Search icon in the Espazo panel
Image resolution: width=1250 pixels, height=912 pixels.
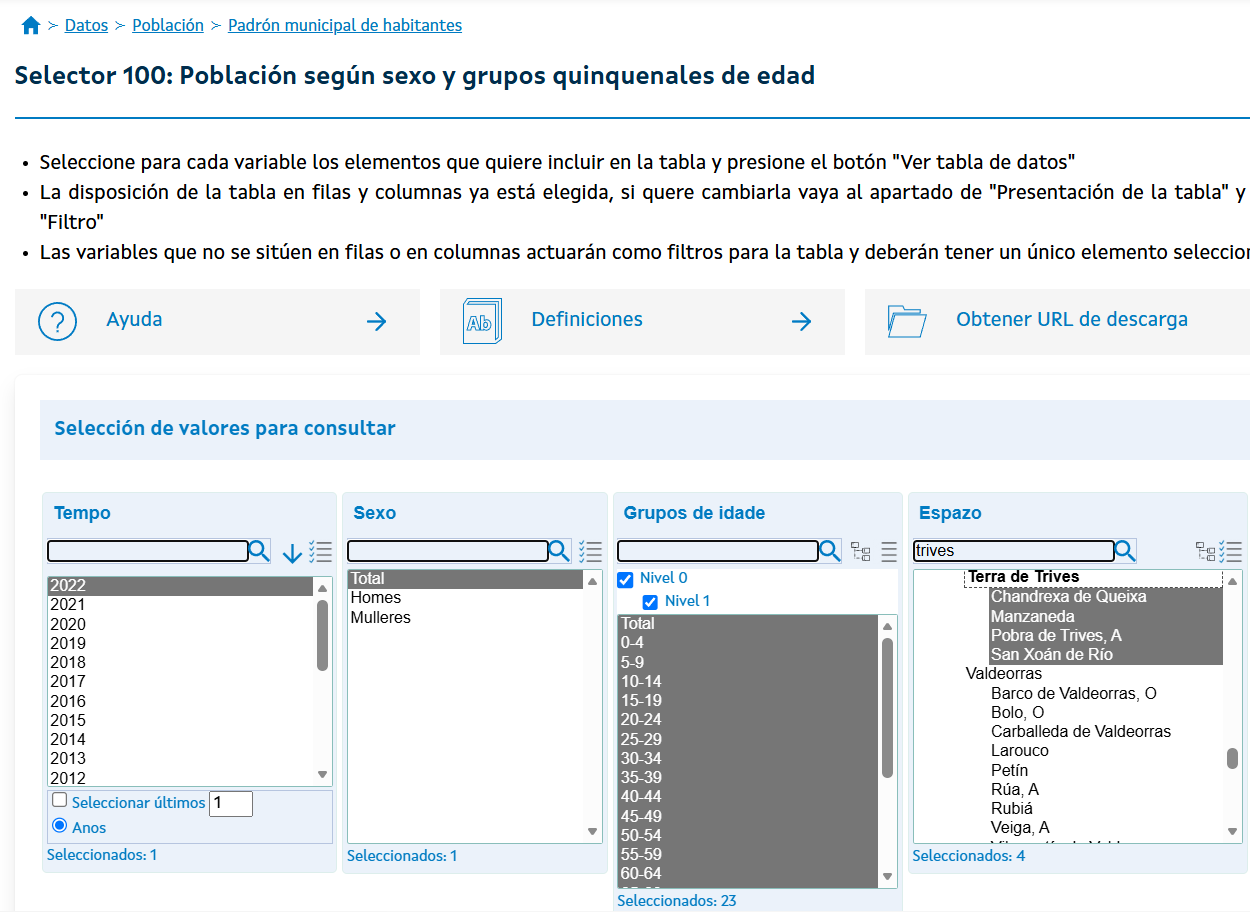coord(1125,551)
